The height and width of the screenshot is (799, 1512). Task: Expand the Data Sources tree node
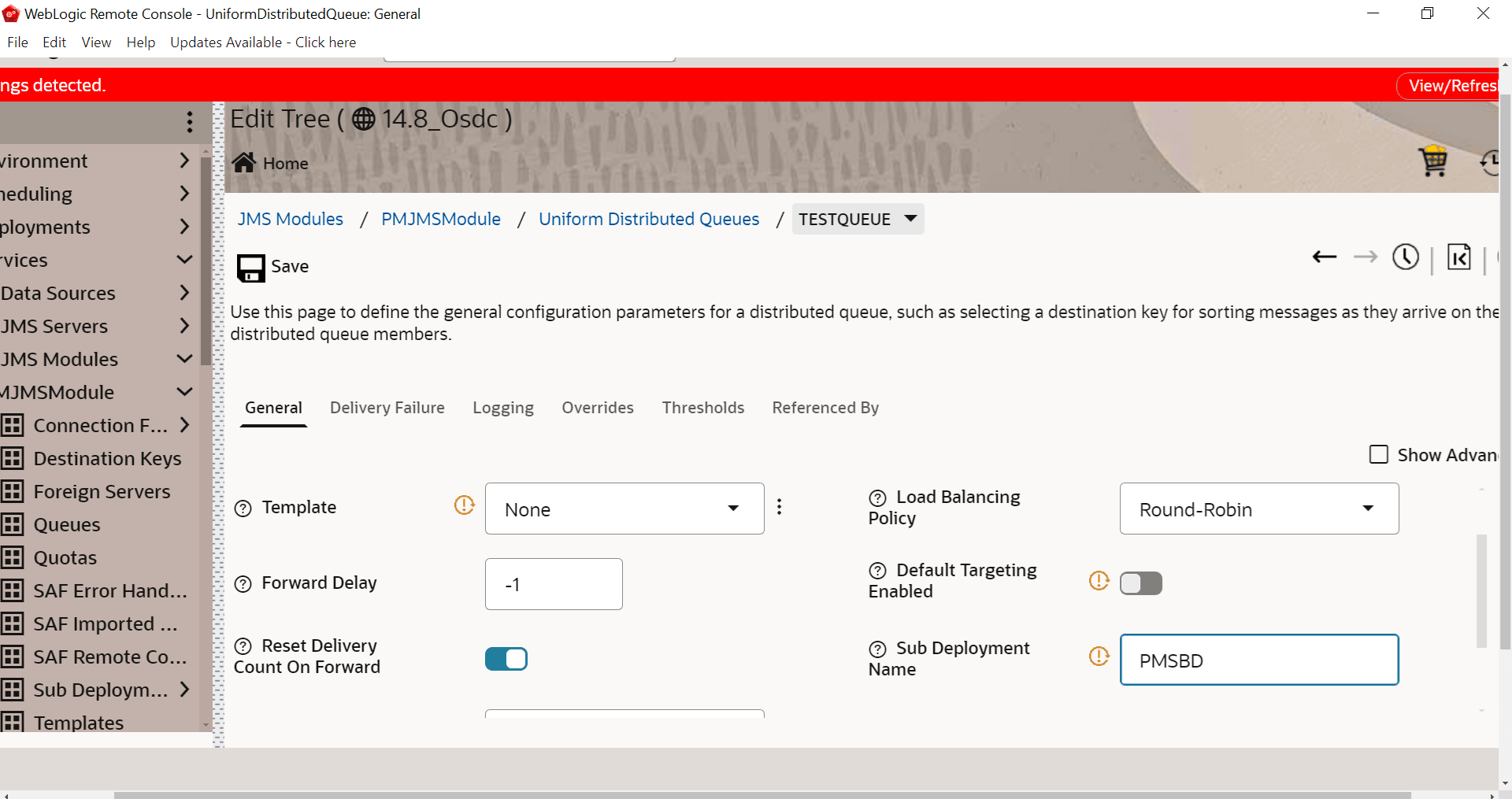(x=184, y=293)
